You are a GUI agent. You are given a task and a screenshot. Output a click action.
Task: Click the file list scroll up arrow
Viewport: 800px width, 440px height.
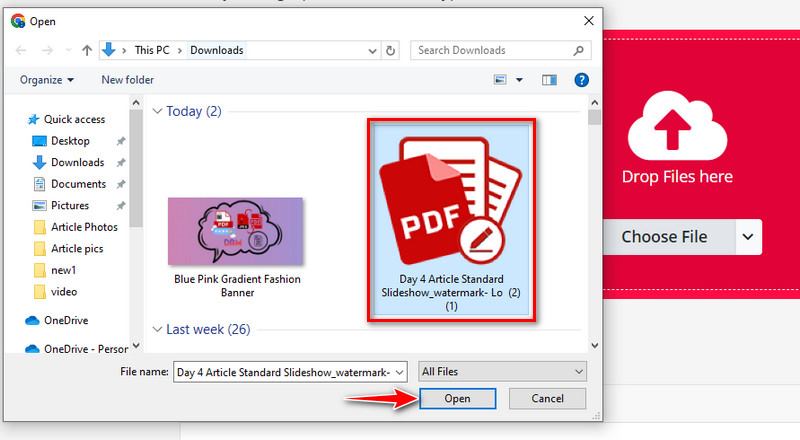click(594, 103)
